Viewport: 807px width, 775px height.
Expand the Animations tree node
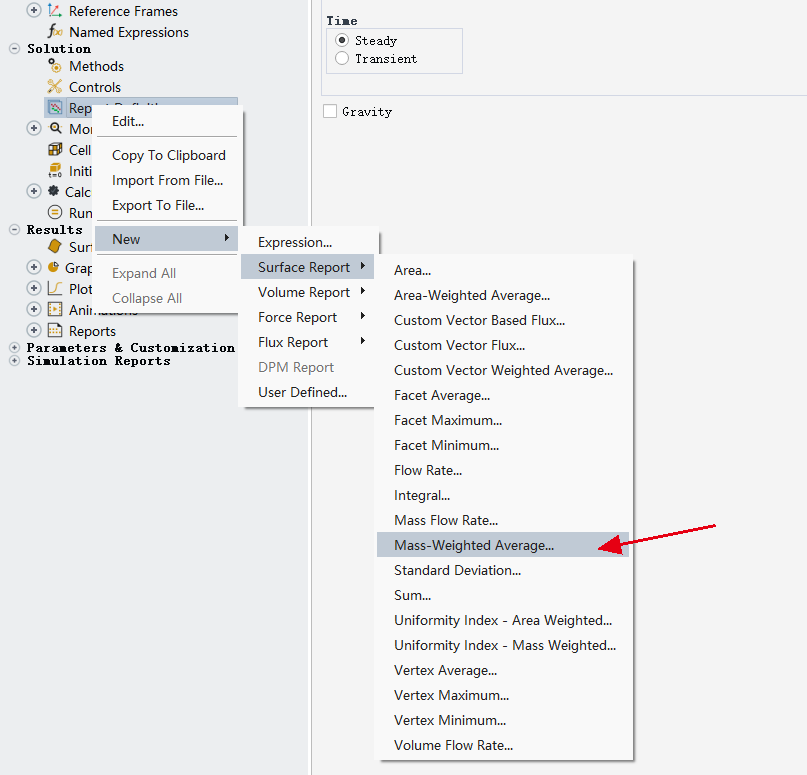[34, 310]
